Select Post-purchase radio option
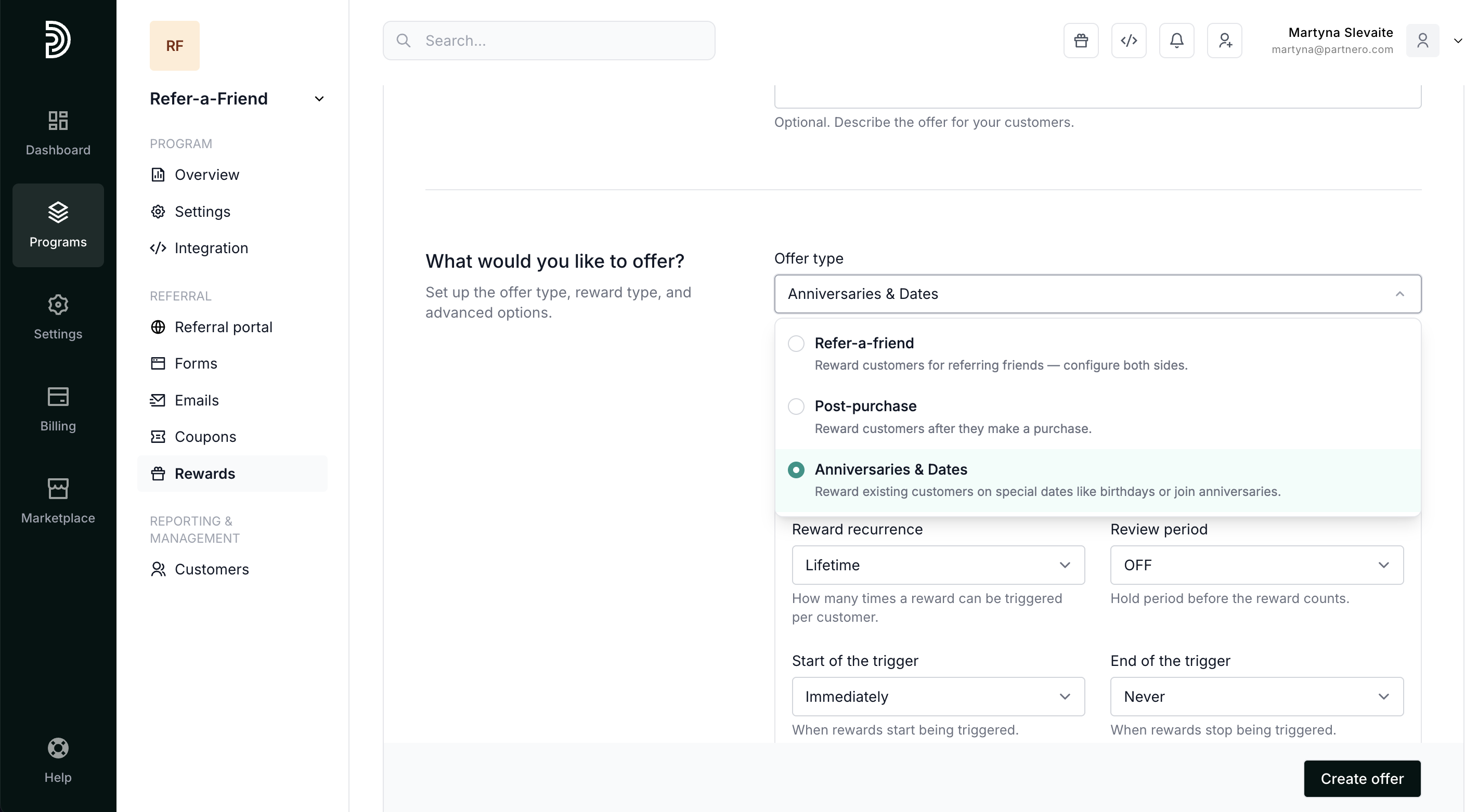Image resolution: width=1478 pixels, height=812 pixels. tap(796, 407)
